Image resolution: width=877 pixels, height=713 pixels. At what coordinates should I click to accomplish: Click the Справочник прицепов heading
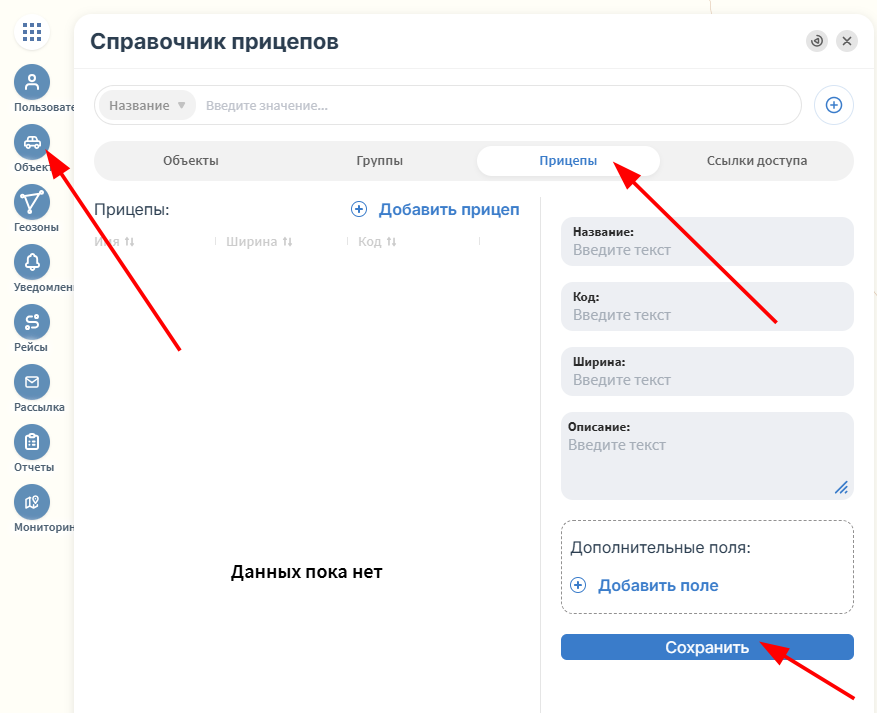point(214,41)
